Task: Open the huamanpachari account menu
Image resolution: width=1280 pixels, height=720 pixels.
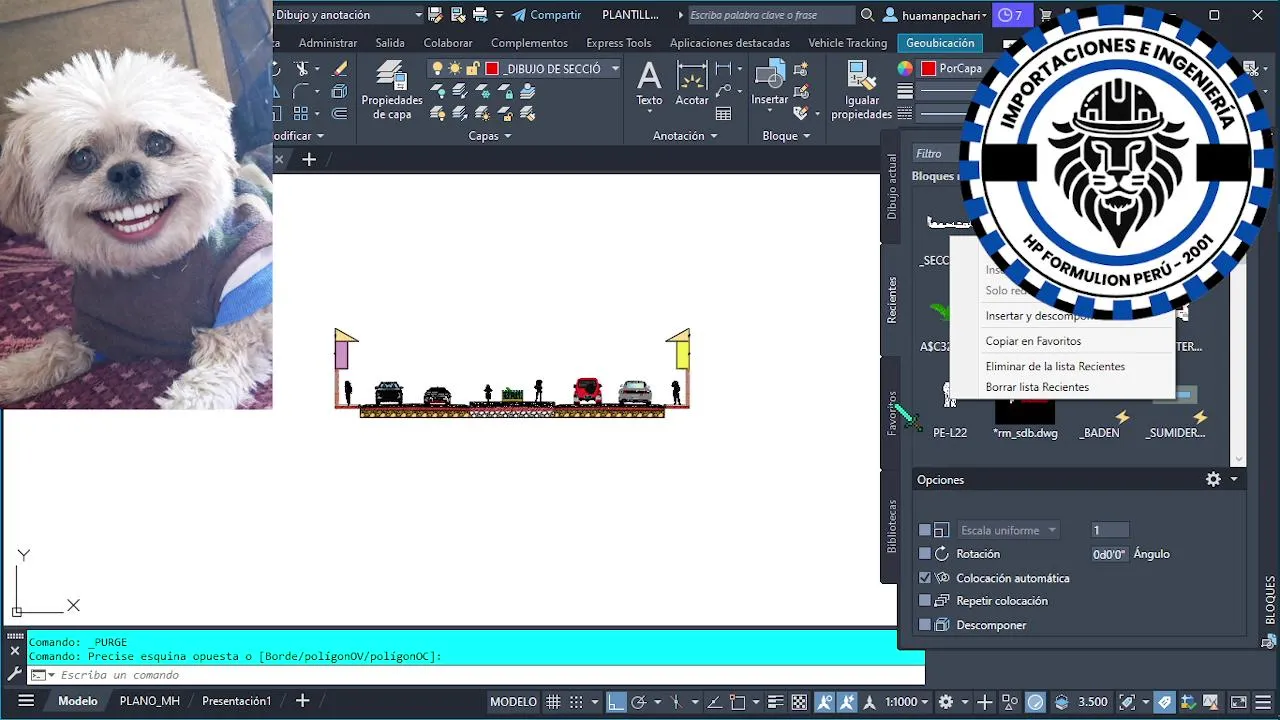Action: (935, 15)
